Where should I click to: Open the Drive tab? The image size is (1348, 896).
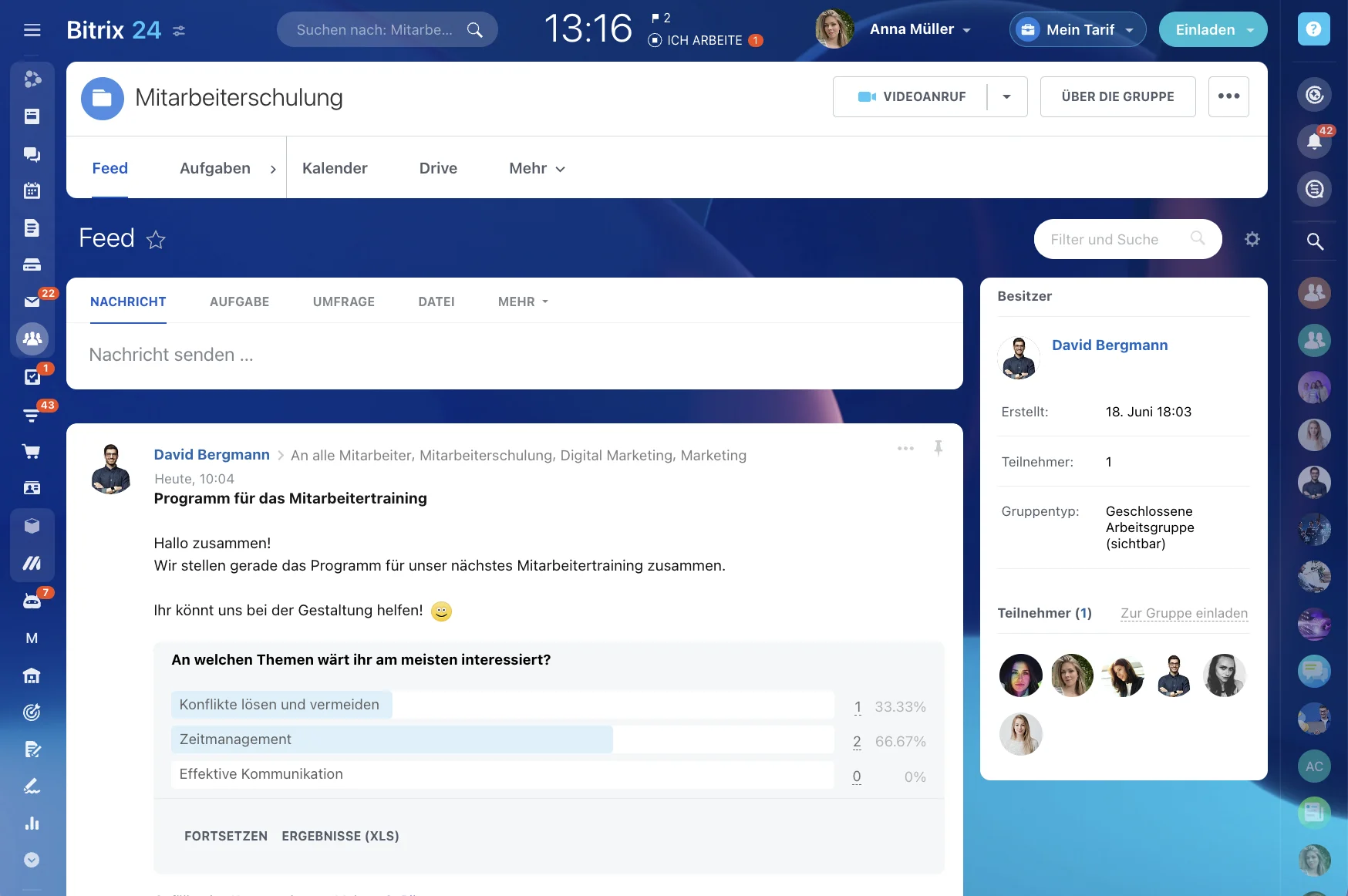(x=438, y=168)
